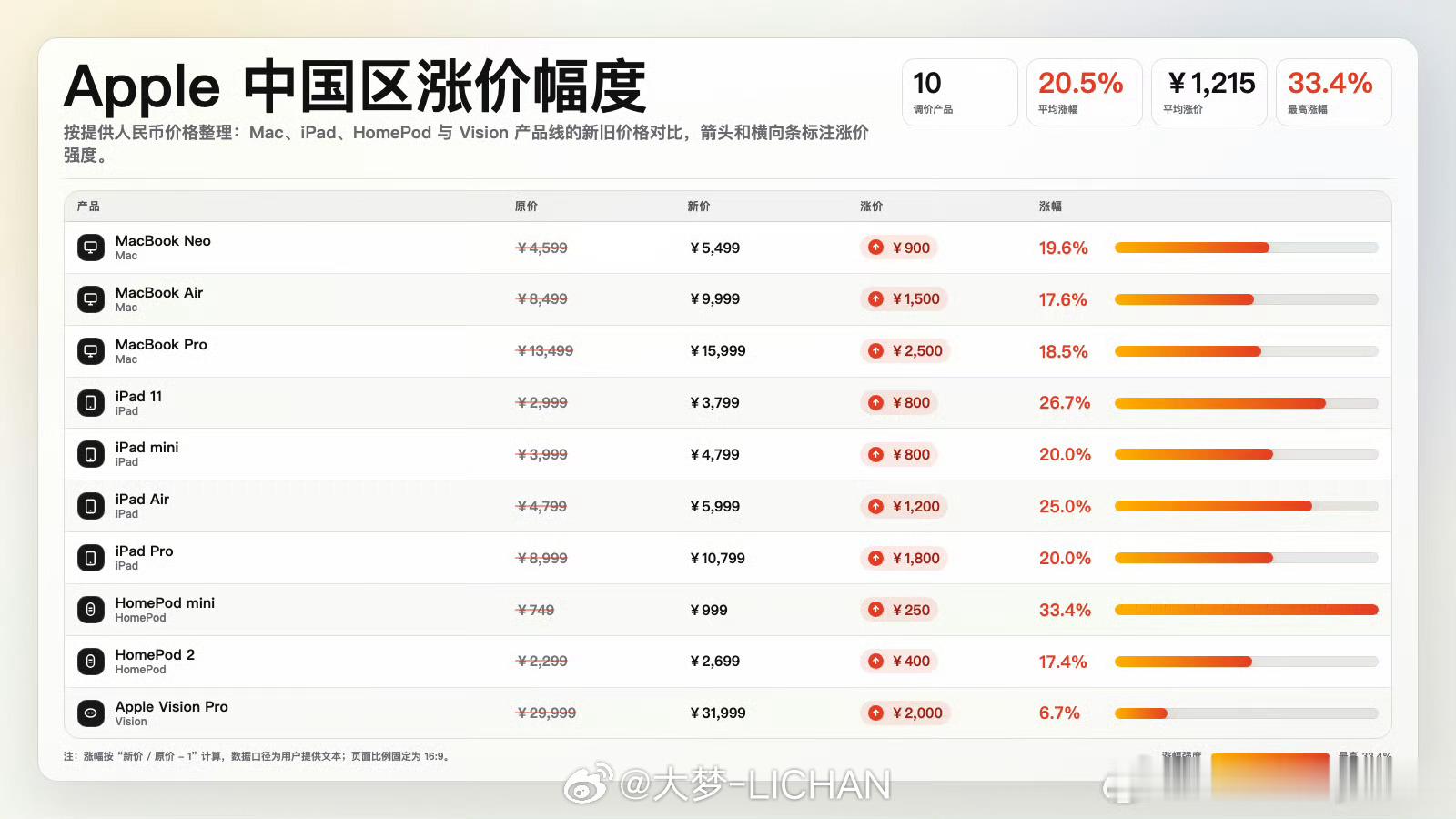Select the iPad mini tablet icon

pos(91,454)
